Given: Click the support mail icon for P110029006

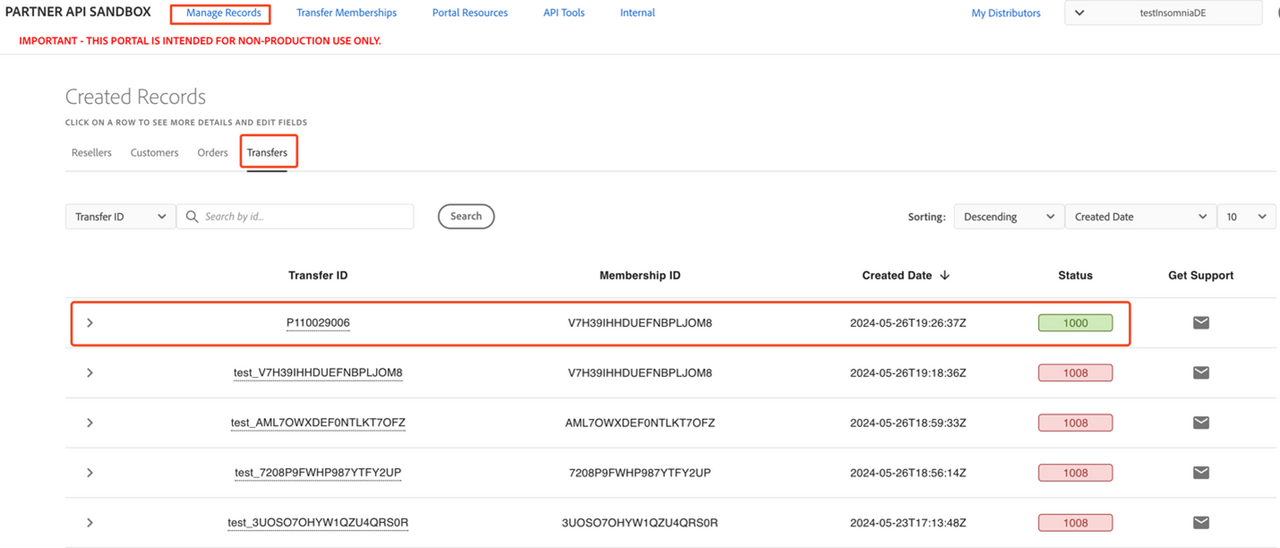Looking at the screenshot, I should 1201,323.
